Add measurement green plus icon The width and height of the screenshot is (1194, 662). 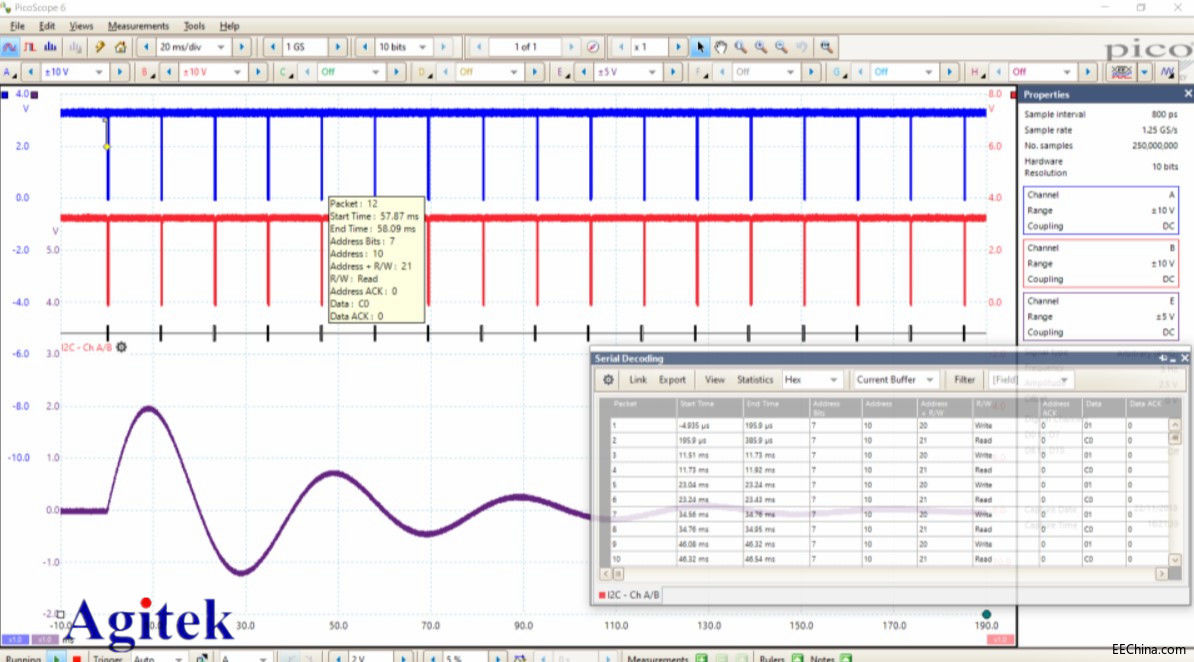[701, 658]
